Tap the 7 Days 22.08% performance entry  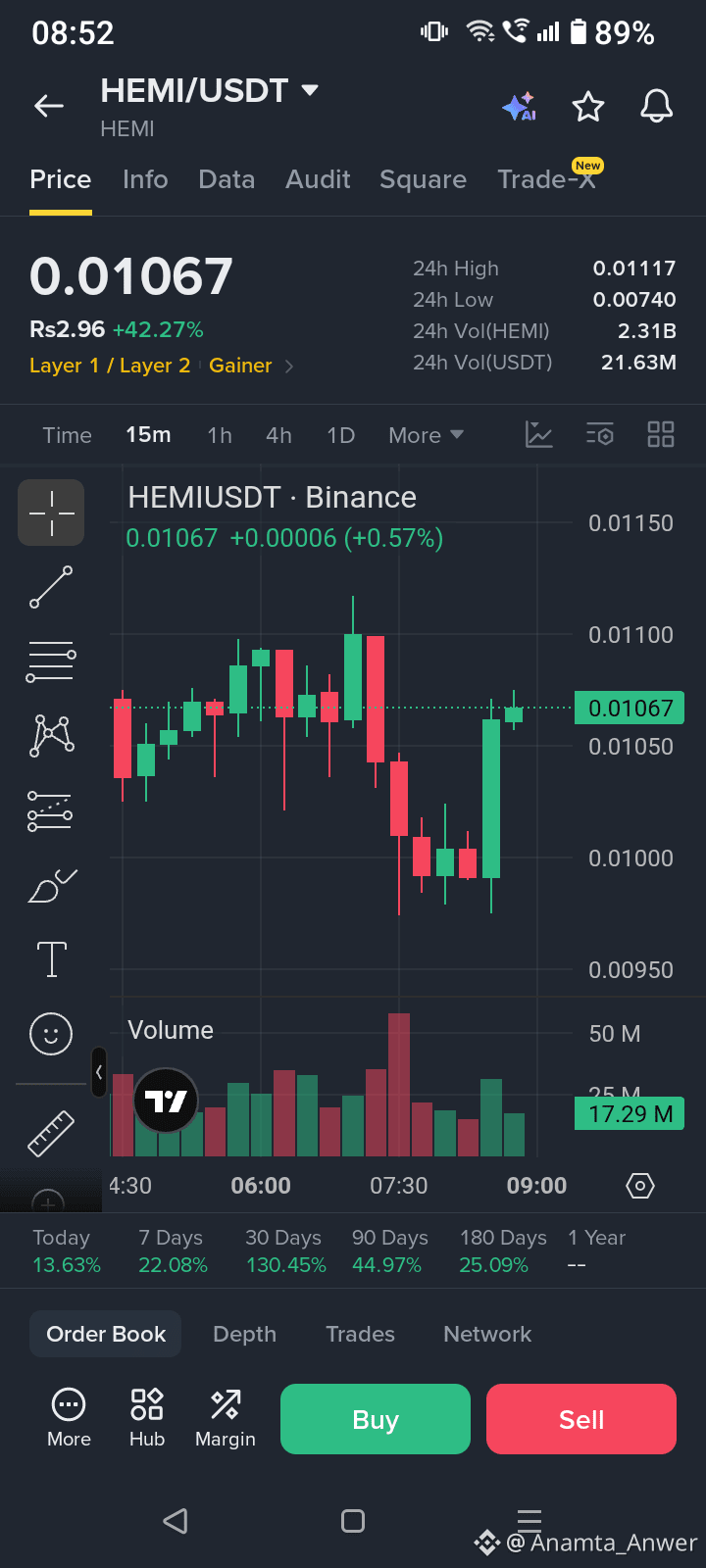173,1251
